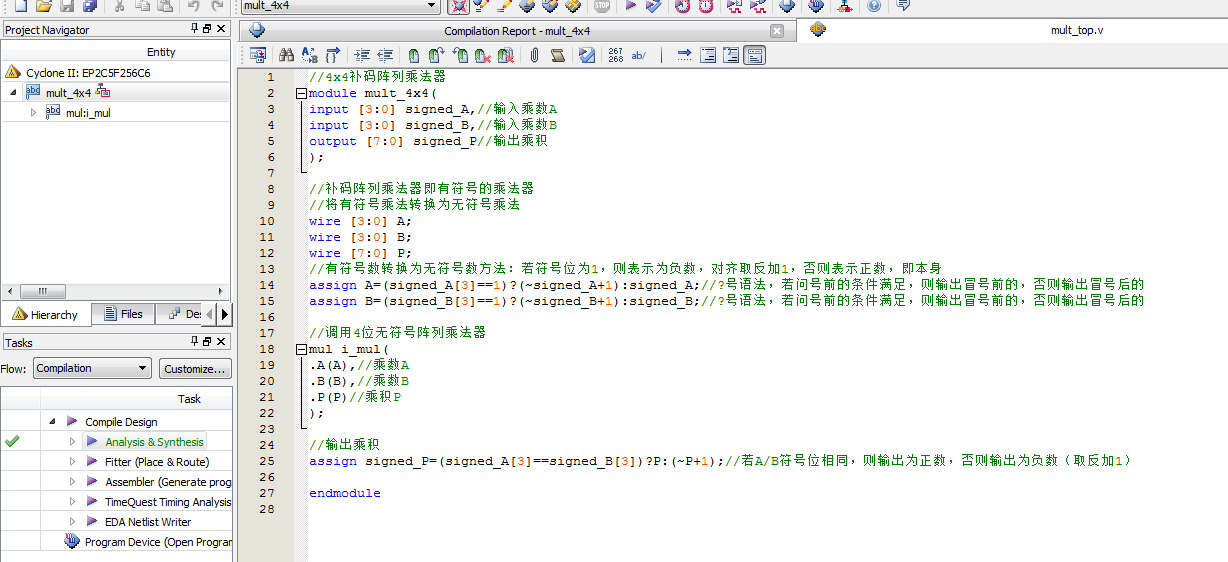Image resolution: width=1228 pixels, height=562 pixels.
Task: Select the Task column header
Action: [190, 399]
